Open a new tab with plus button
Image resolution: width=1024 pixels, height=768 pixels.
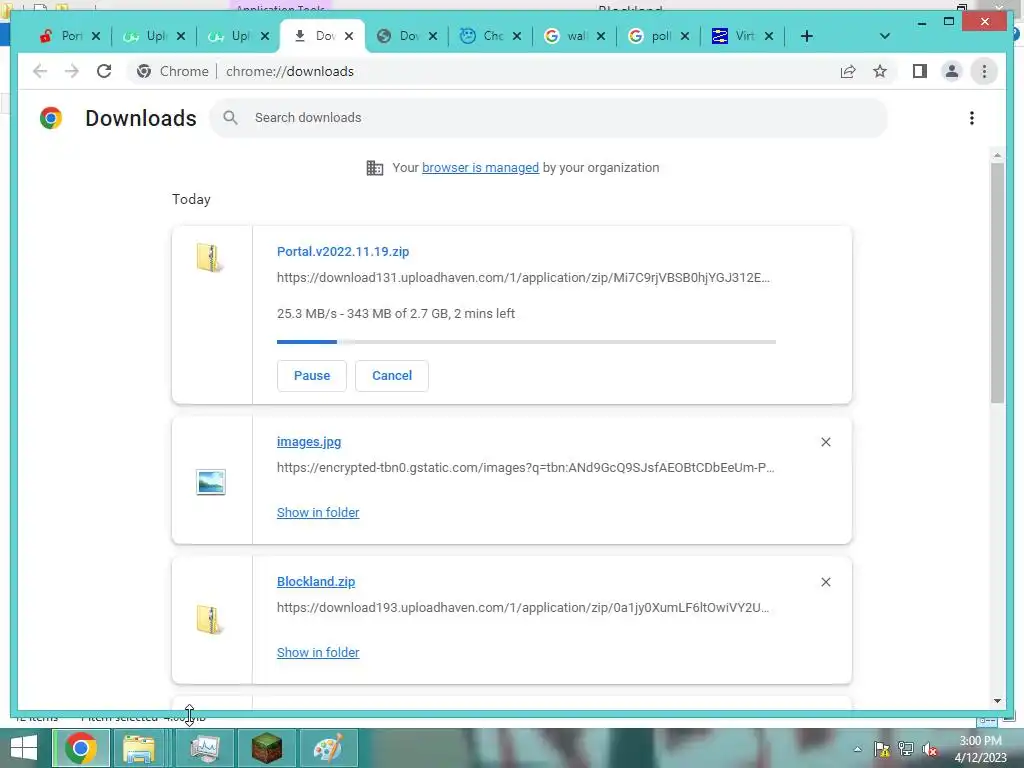807,36
